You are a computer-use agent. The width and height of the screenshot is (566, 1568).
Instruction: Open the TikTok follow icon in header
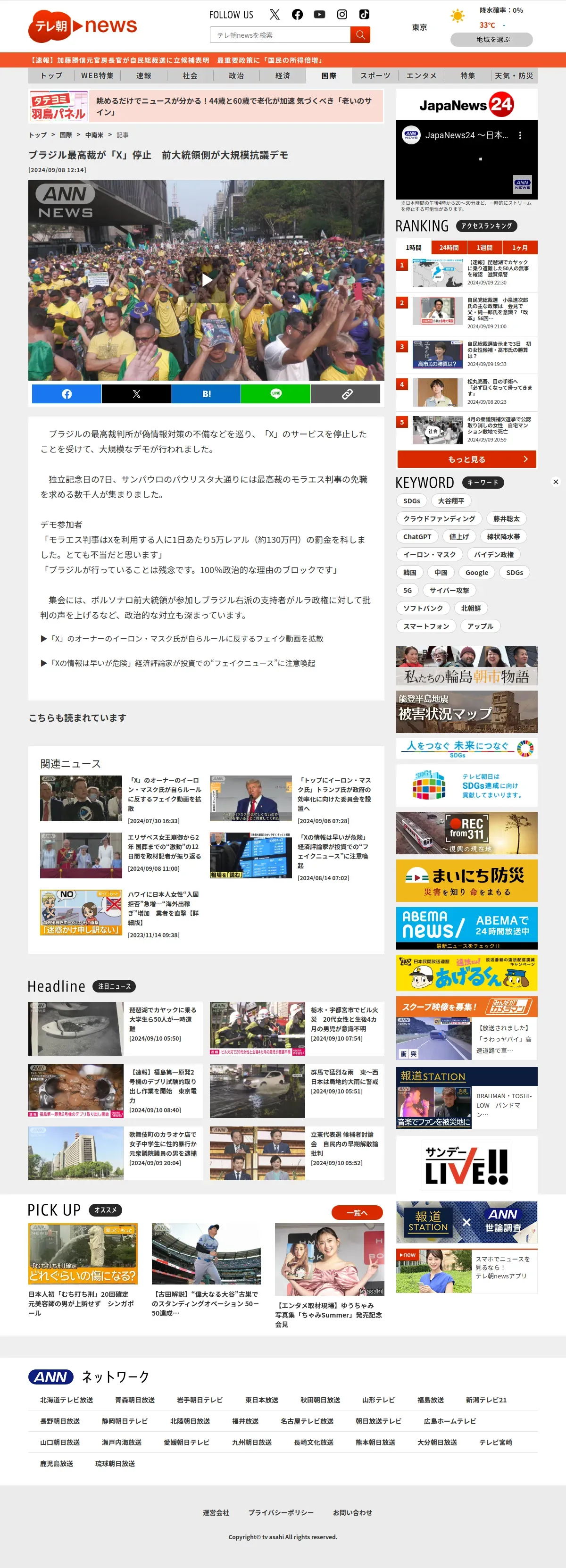[364, 15]
